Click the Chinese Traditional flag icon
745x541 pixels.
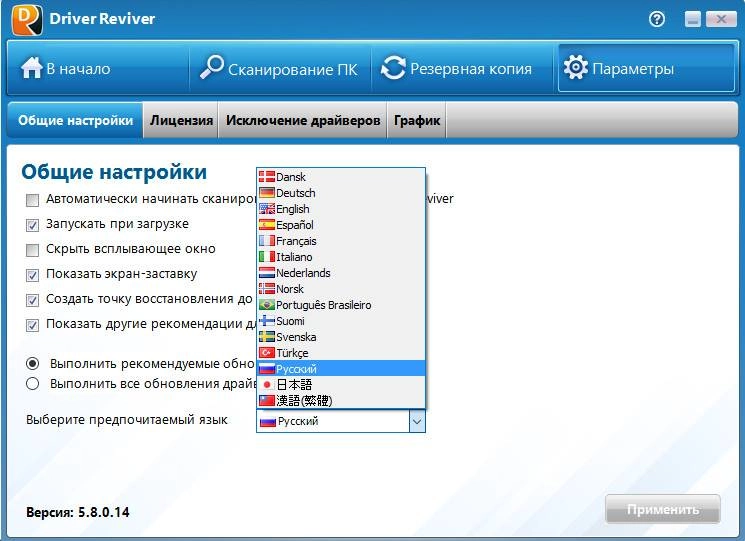click(x=267, y=400)
